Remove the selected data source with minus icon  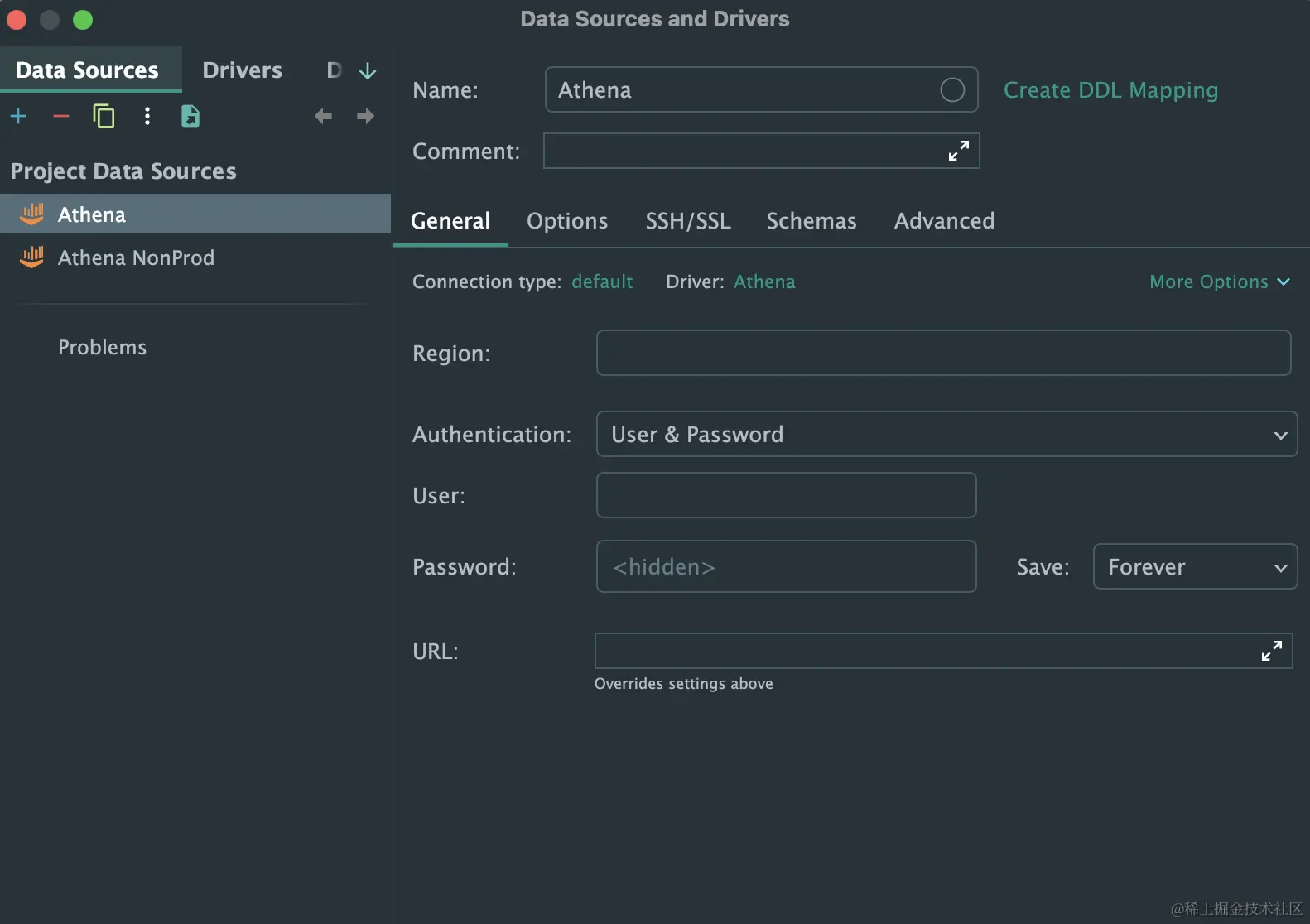click(x=60, y=117)
